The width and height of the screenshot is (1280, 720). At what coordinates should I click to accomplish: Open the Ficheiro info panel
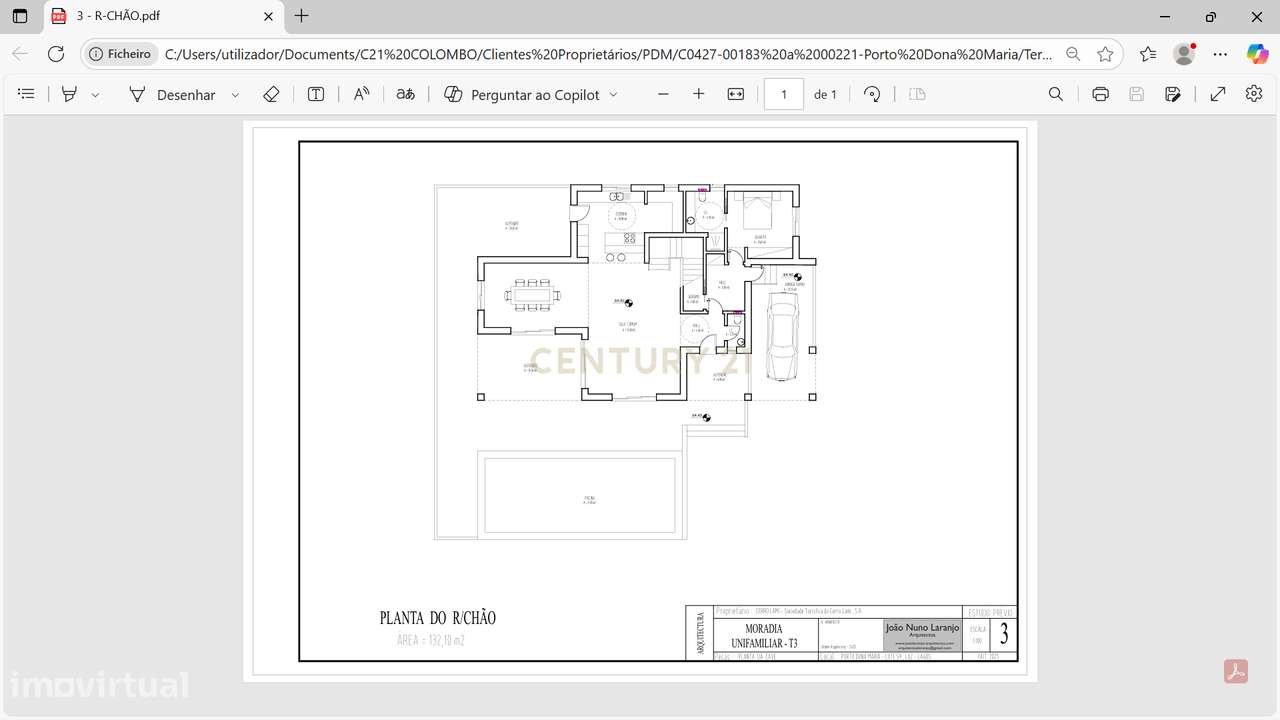click(x=119, y=54)
